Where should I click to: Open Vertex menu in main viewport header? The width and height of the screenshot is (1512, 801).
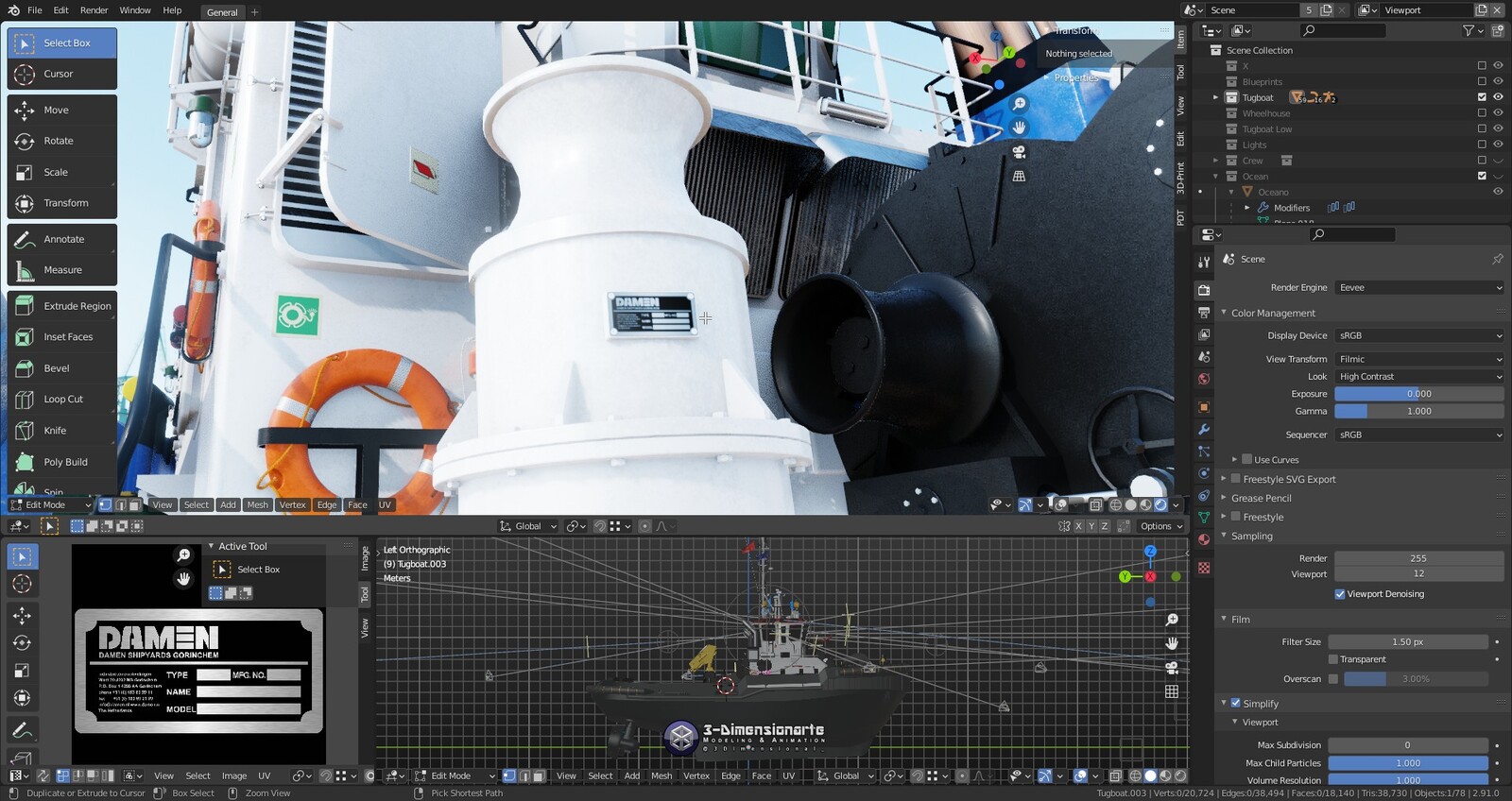(x=293, y=505)
